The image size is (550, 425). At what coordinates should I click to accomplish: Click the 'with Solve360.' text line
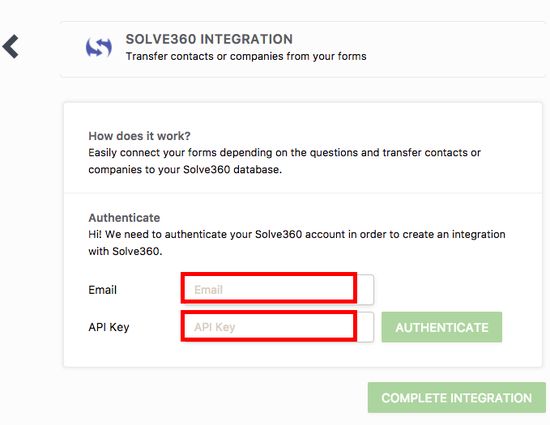[125, 251]
